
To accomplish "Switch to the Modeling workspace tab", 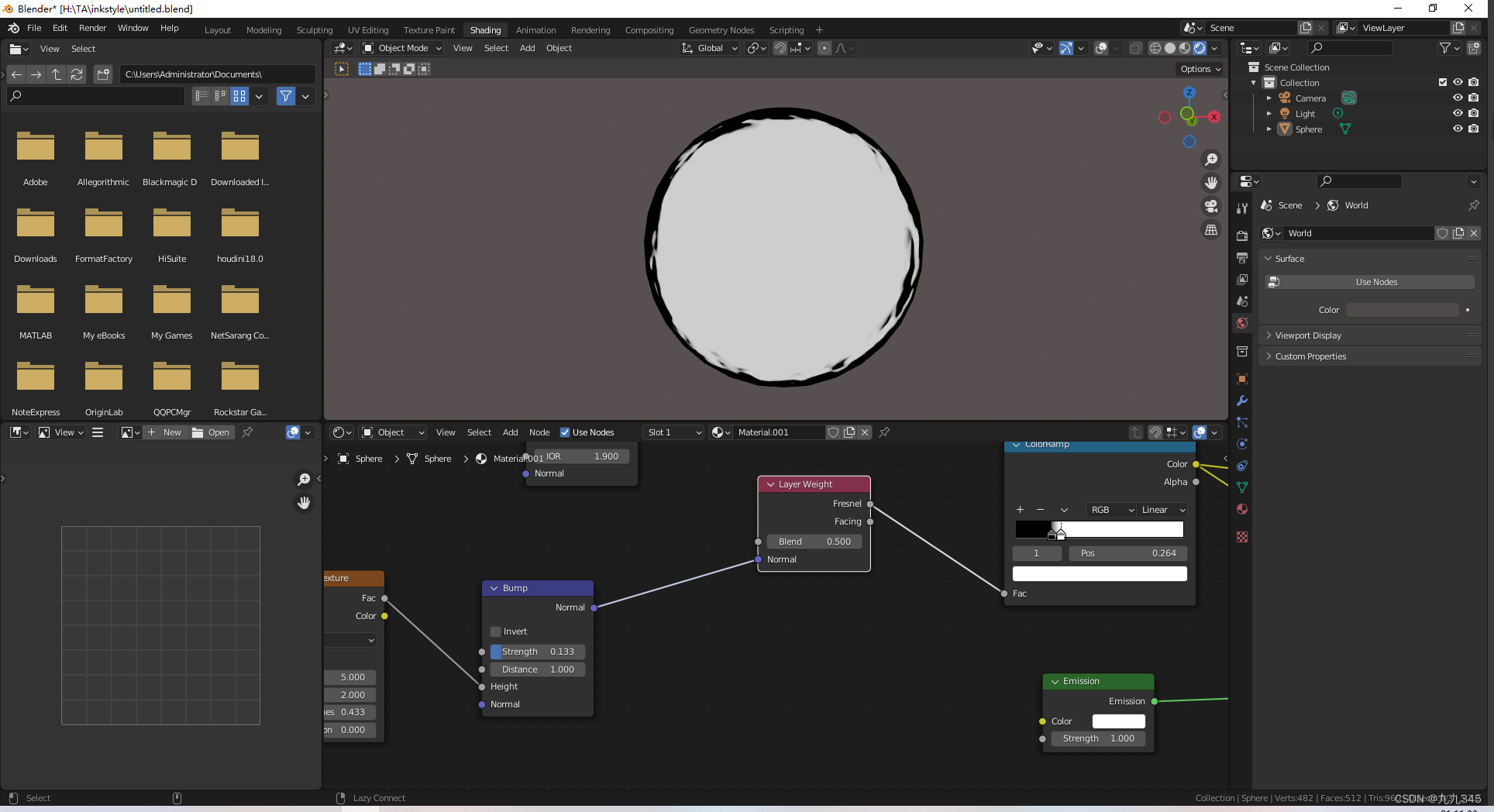I will click(x=263, y=30).
